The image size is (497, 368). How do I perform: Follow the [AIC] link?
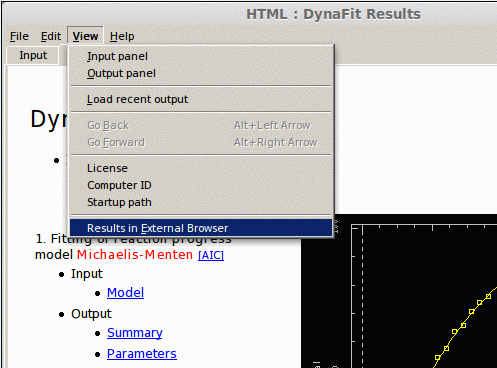[211, 255]
